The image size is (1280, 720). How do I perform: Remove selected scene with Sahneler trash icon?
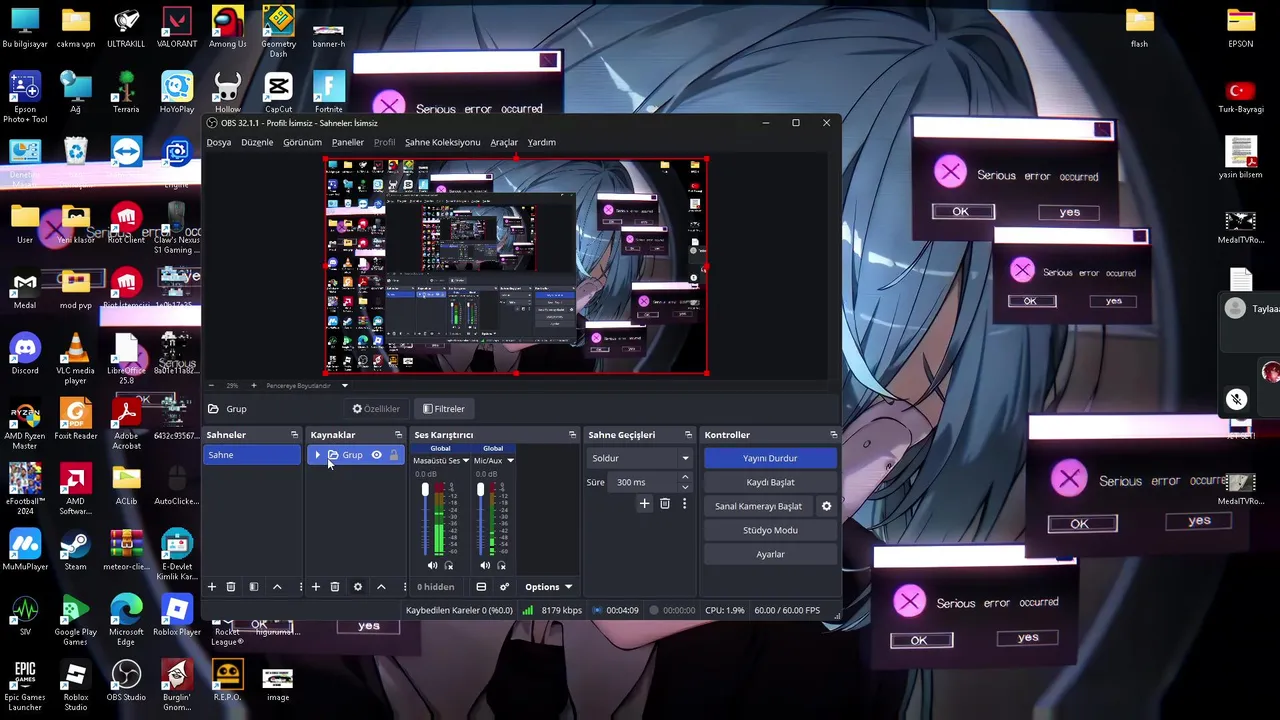231,587
